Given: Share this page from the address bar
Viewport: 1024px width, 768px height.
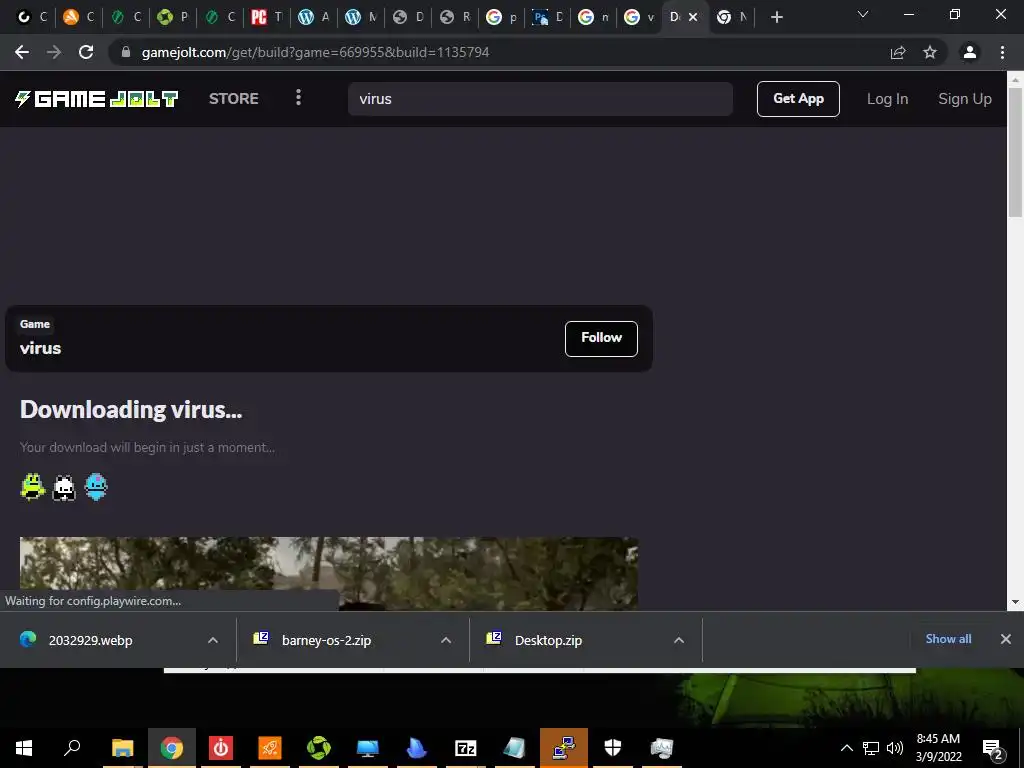Looking at the screenshot, I should [x=898, y=52].
